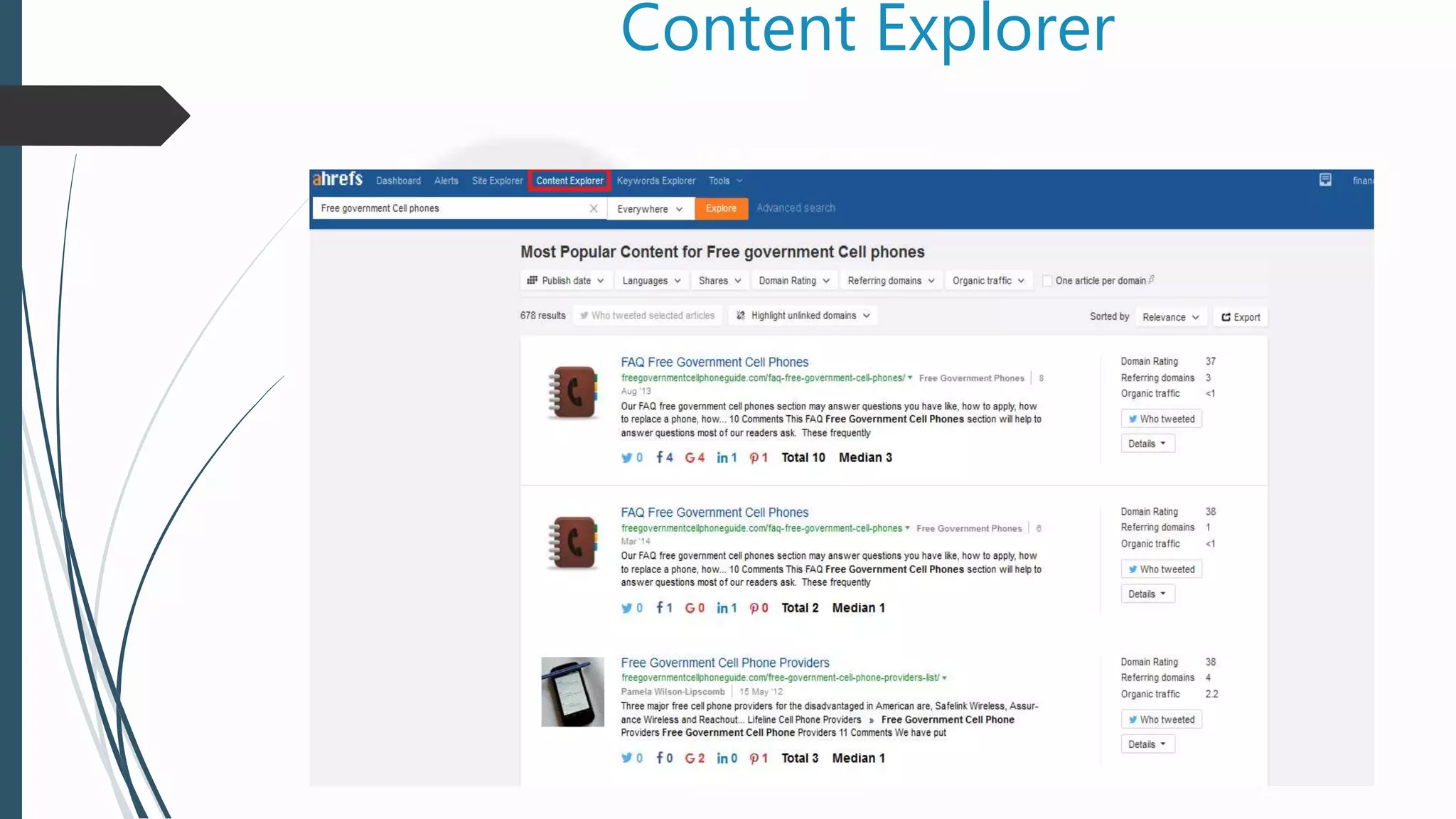
Task: Open Advanced search link
Action: tap(796, 208)
